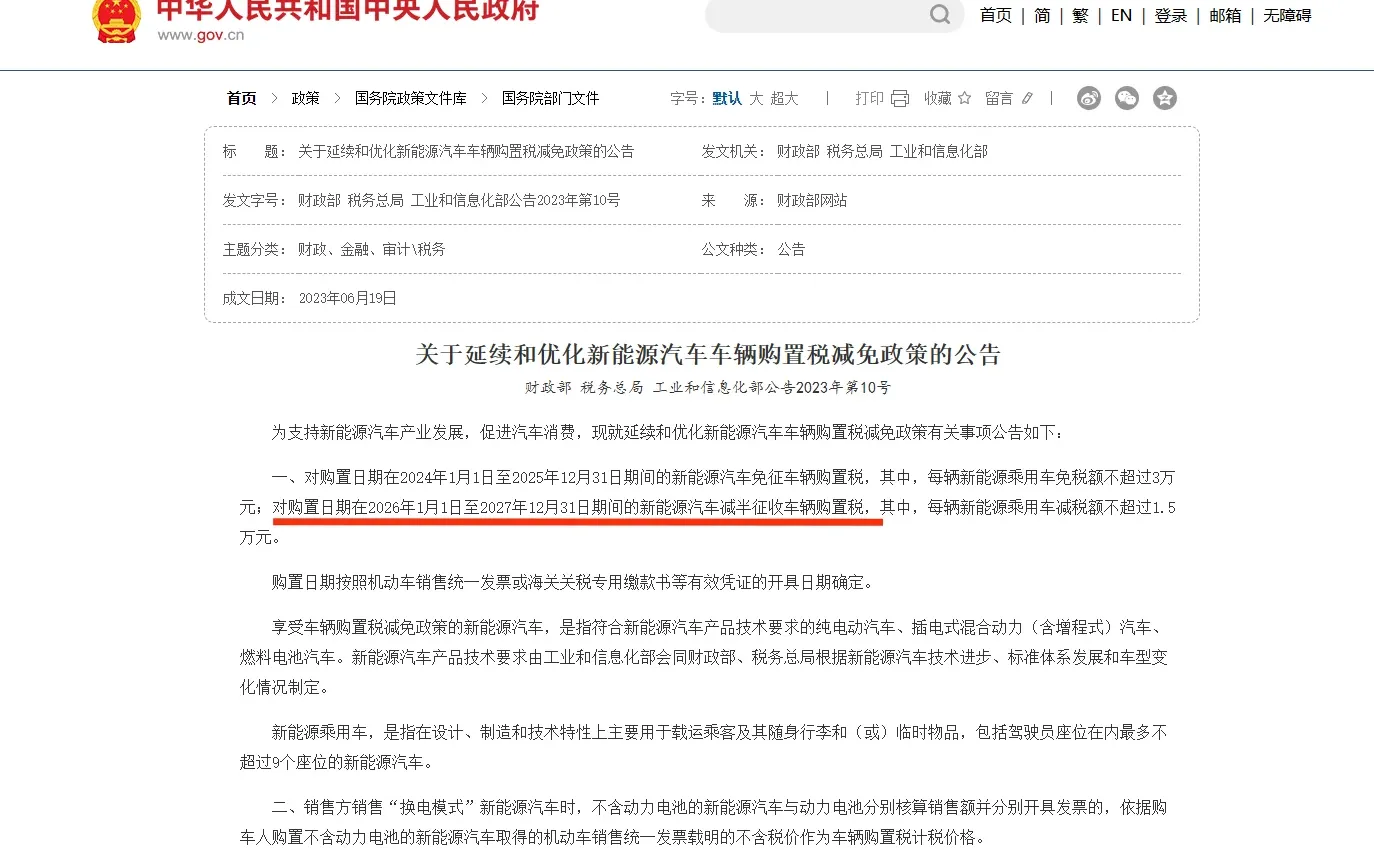The image size is (1374, 851).
Task: Open the 国务院部门文件 category
Action: 550,98
